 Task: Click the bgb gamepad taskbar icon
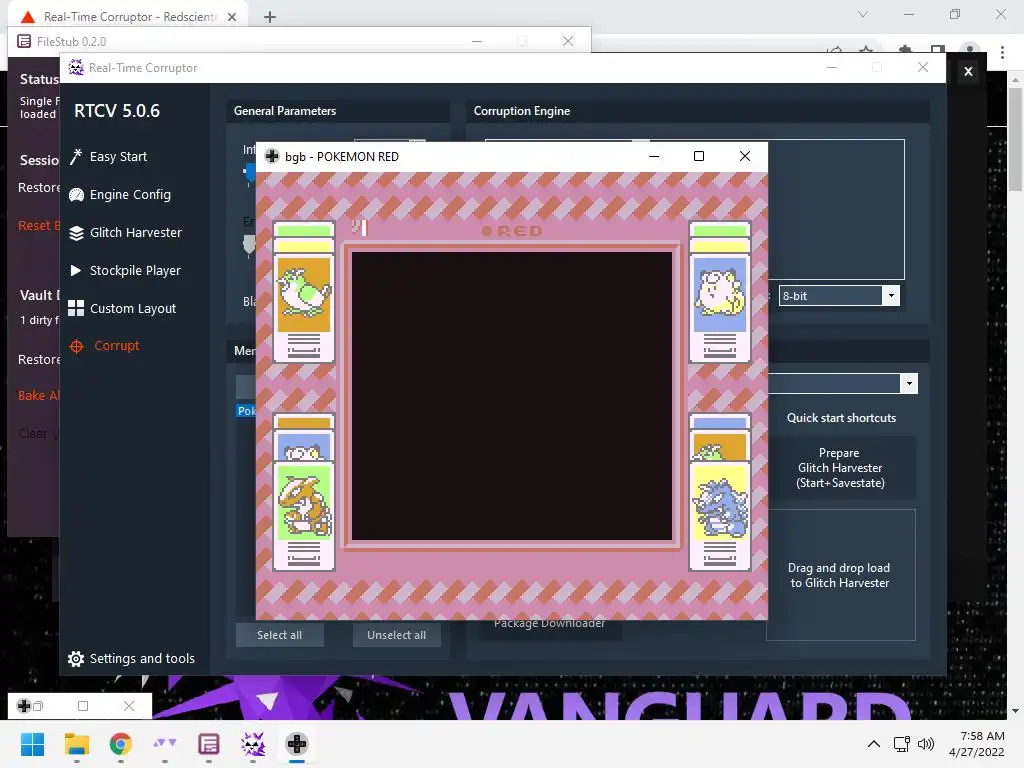pyautogui.click(x=296, y=744)
